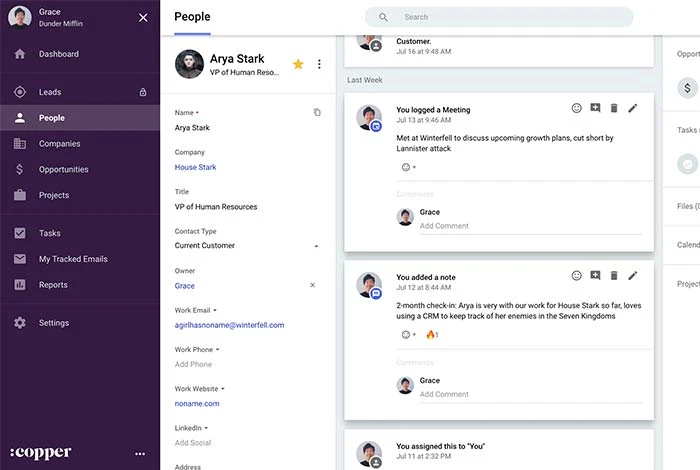Click the VP of Human Resources title field
This screenshot has width=700, height=470.
216,207
